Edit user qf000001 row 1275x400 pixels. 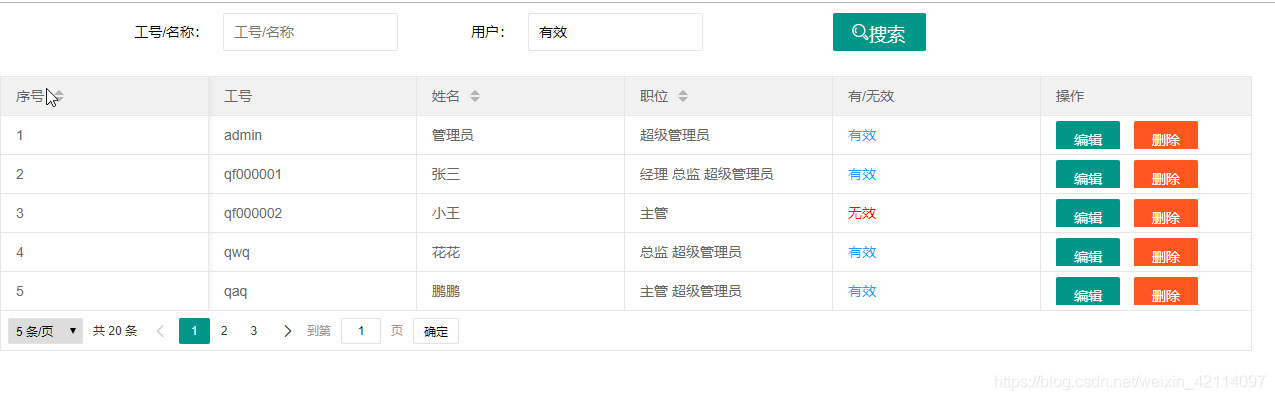click(1087, 177)
